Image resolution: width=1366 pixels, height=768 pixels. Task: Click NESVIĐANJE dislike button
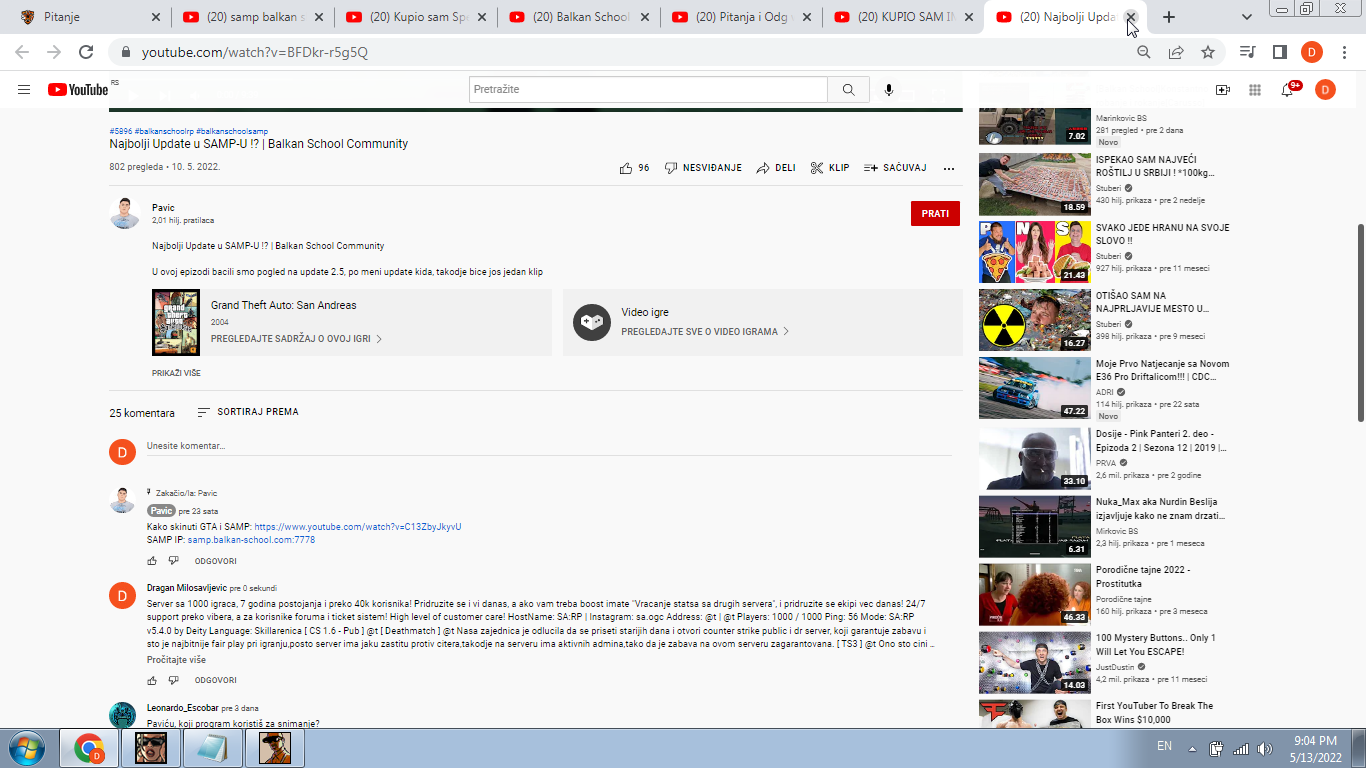[x=704, y=168]
